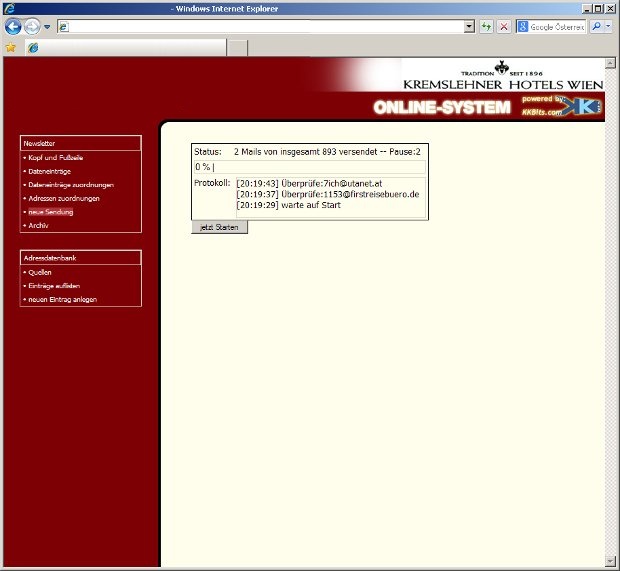Click the browser Forward arrow button

(x=32, y=27)
